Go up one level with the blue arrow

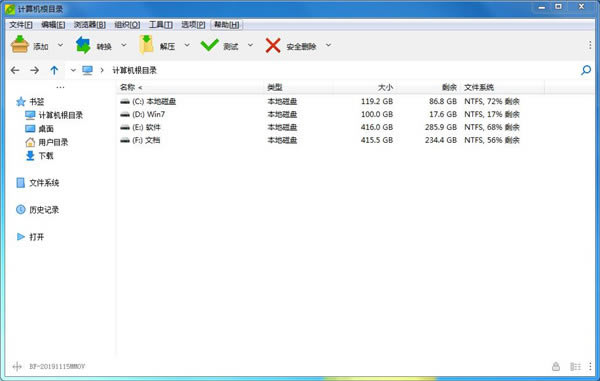pos(54,70)
